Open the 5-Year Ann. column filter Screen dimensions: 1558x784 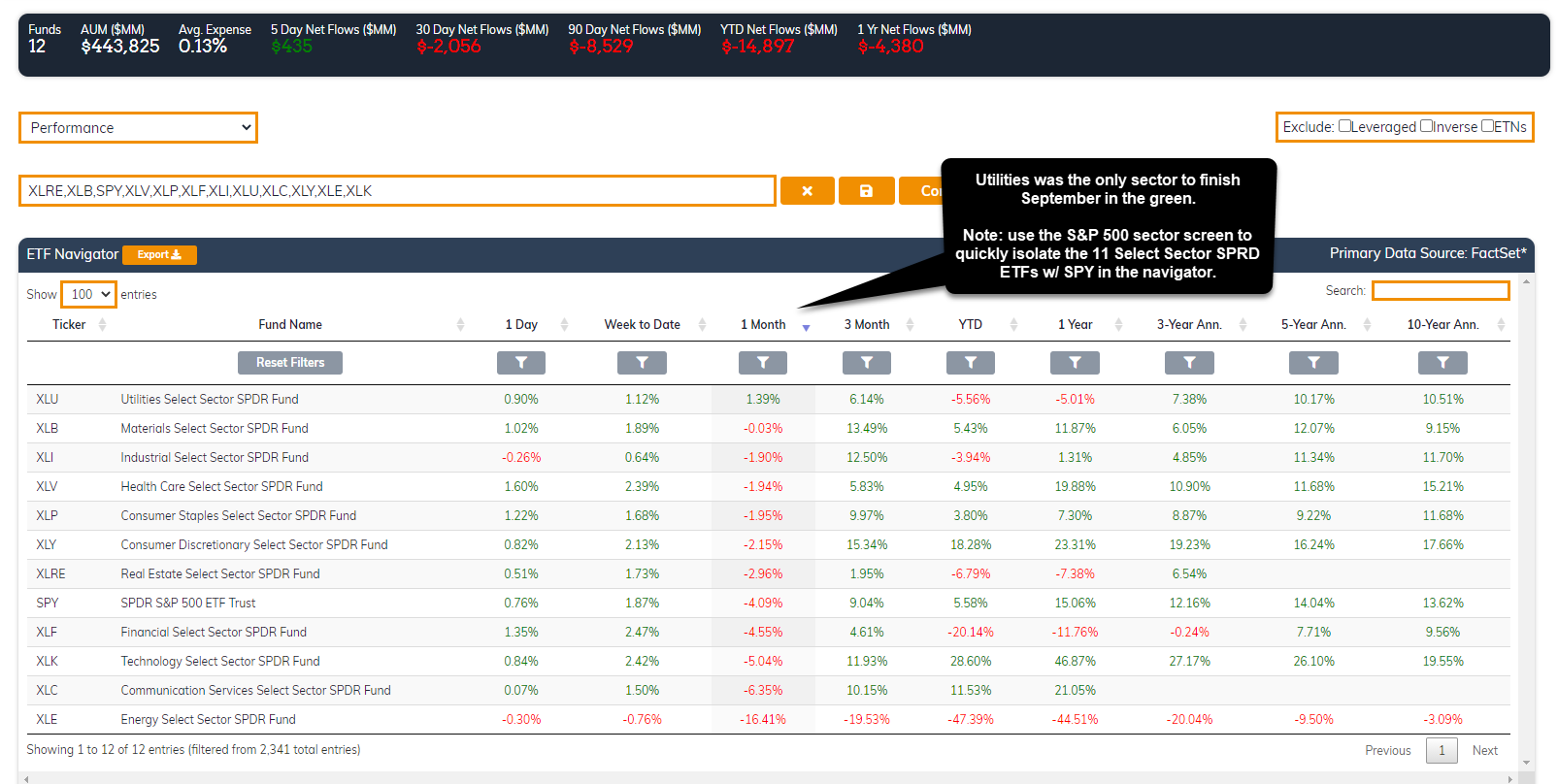pos(1313,363)
